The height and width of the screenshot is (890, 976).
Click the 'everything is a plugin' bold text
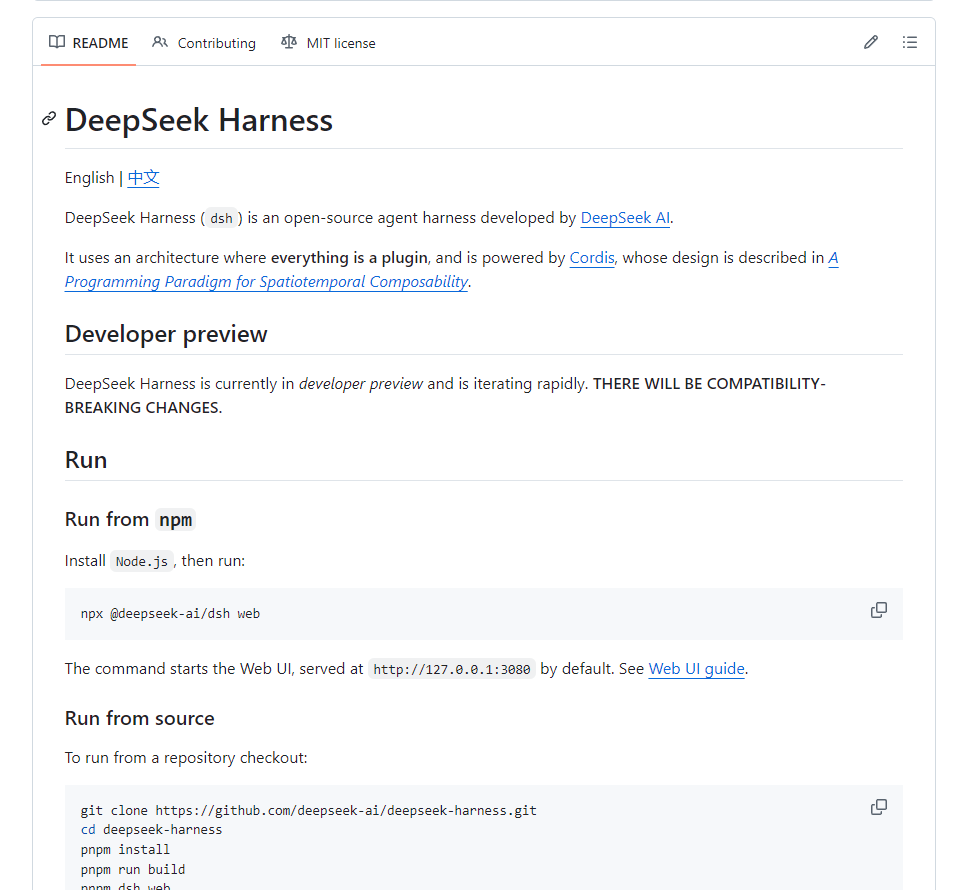349,258
